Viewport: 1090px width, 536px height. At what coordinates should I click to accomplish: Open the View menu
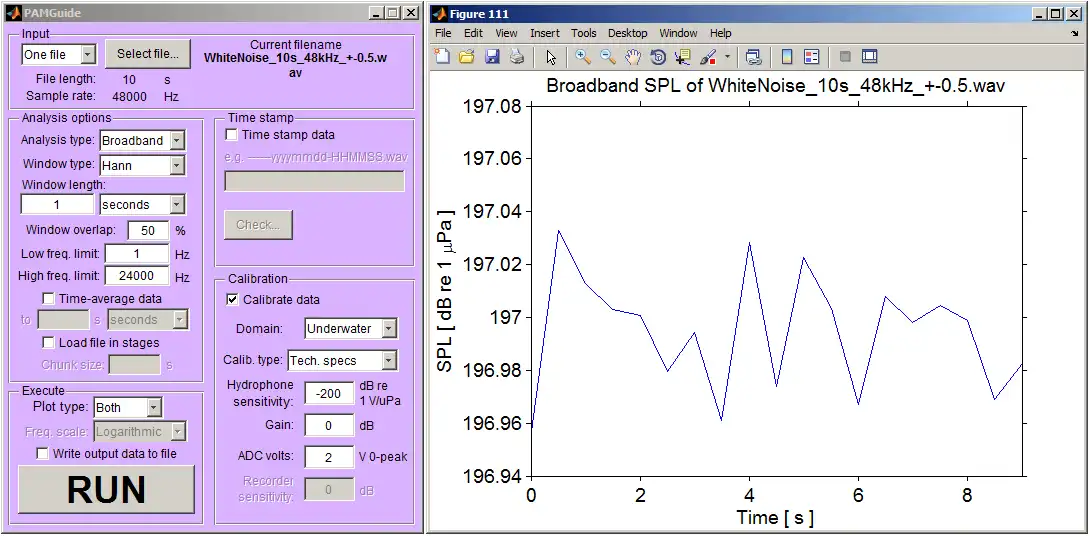point(506,33)
